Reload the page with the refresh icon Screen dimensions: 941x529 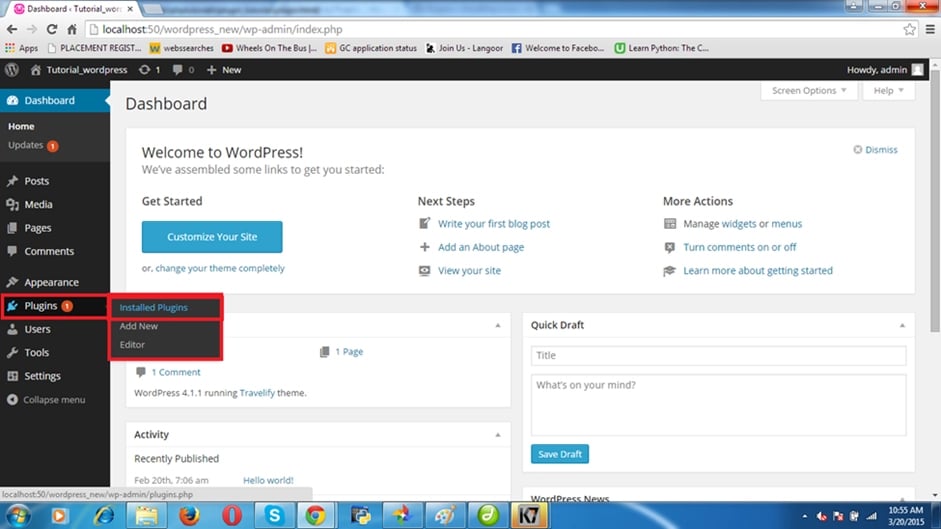pos(52,29)
